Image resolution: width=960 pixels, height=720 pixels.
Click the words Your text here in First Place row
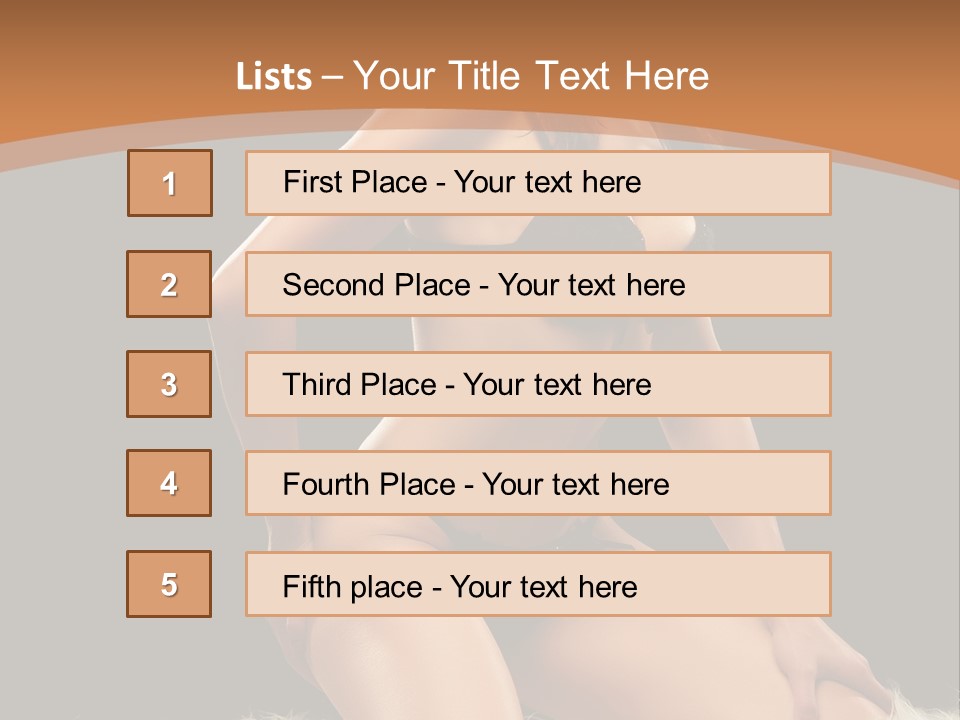(x=547, y=182)
